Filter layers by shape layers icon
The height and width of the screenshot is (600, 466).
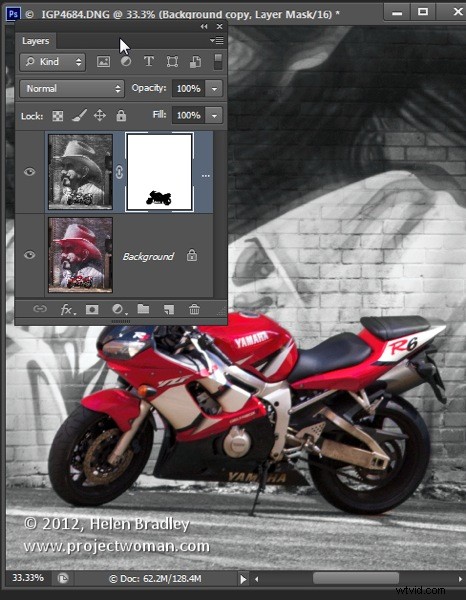pyautogui.click(x=172, y=62)
